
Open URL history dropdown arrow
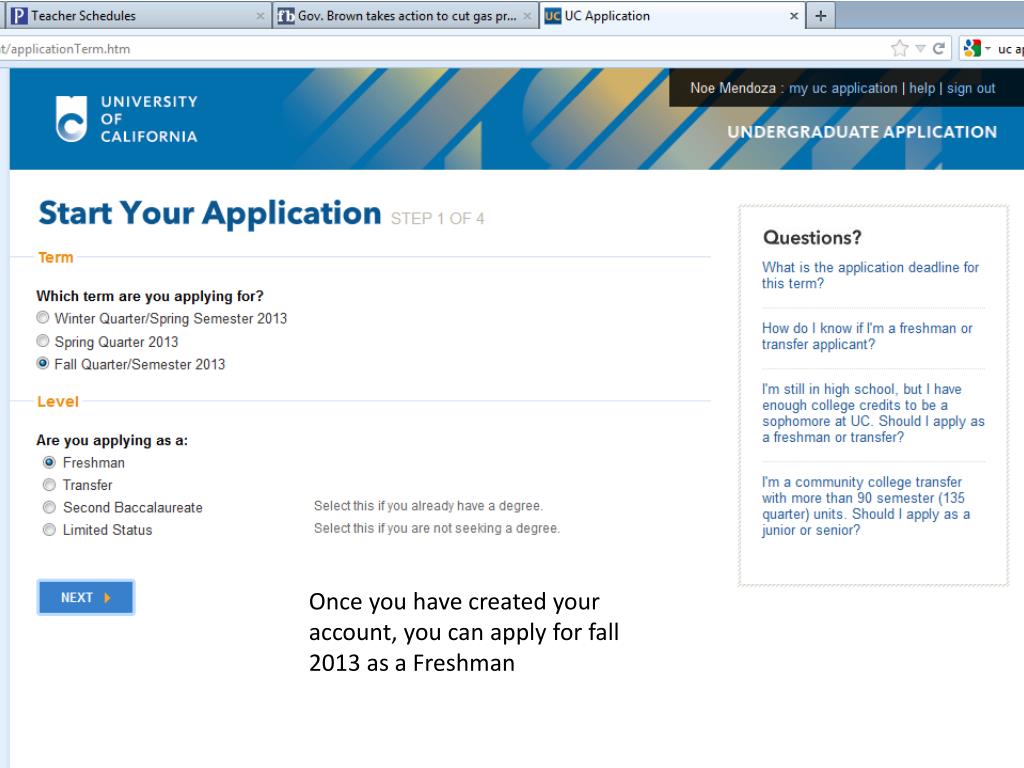tap(920, 48)
